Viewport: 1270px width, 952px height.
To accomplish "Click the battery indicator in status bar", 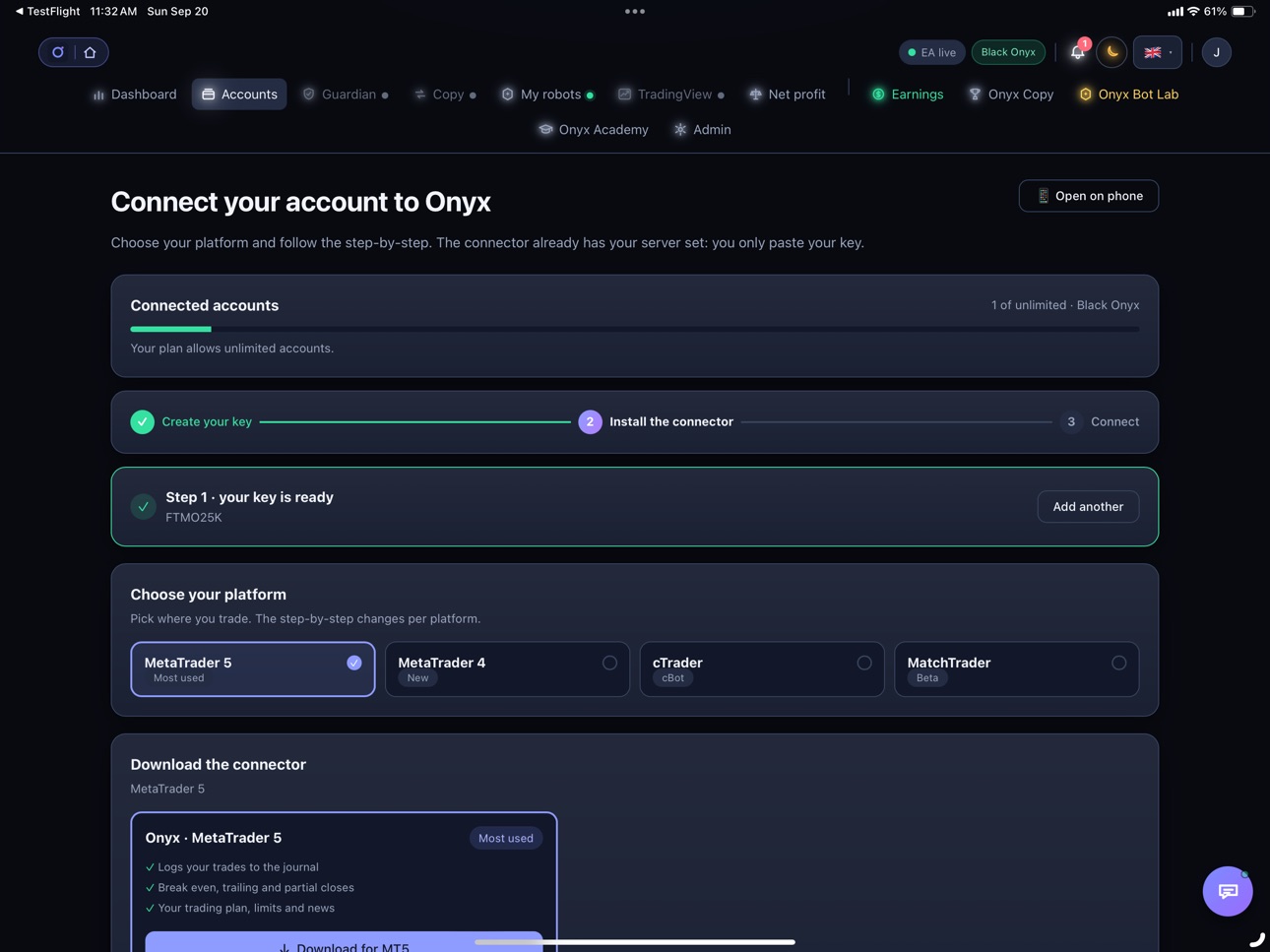I will tap(1243, 12).
